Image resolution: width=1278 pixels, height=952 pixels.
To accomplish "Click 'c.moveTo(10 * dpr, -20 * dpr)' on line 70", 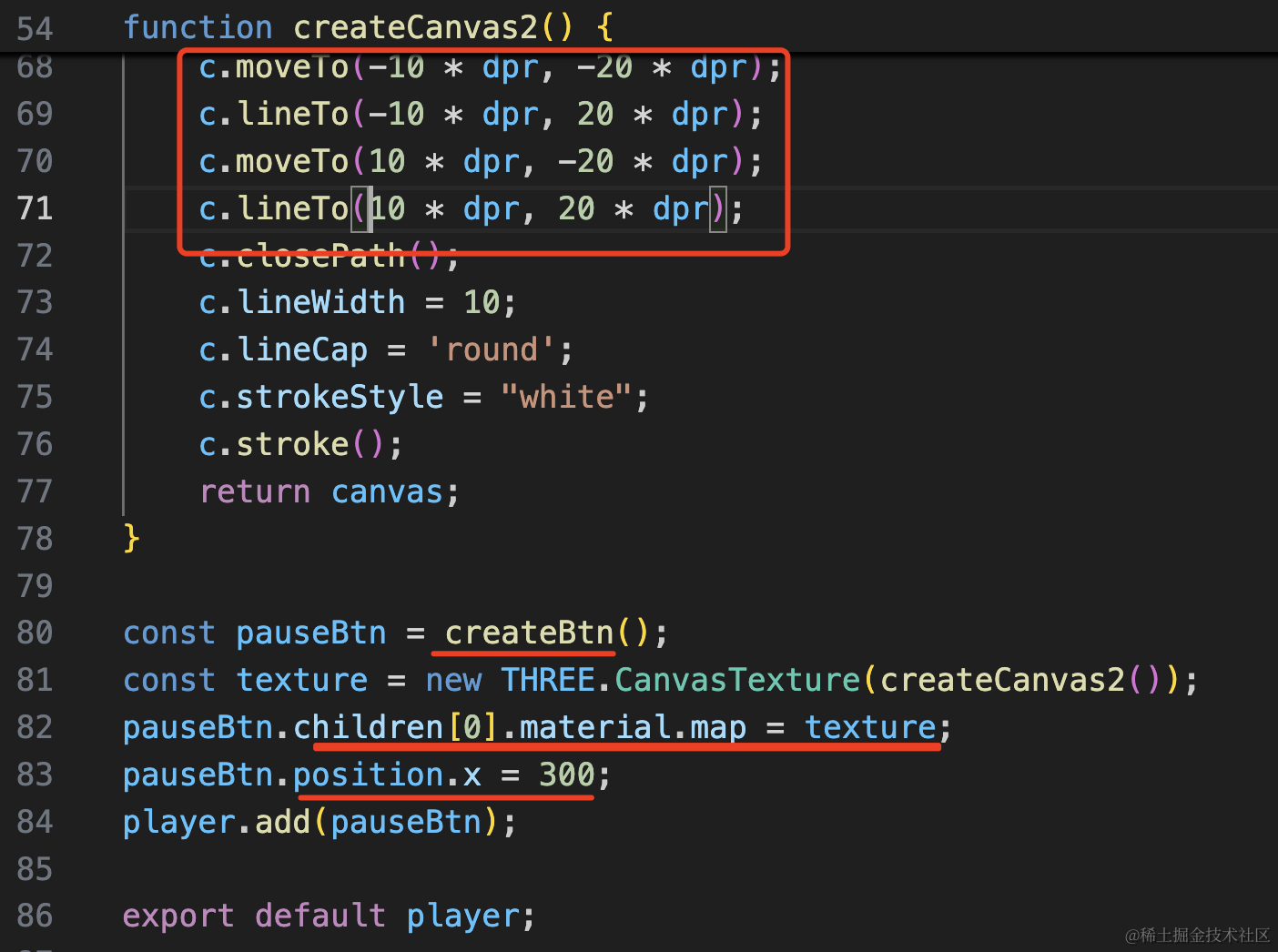I will click(472, 161).
